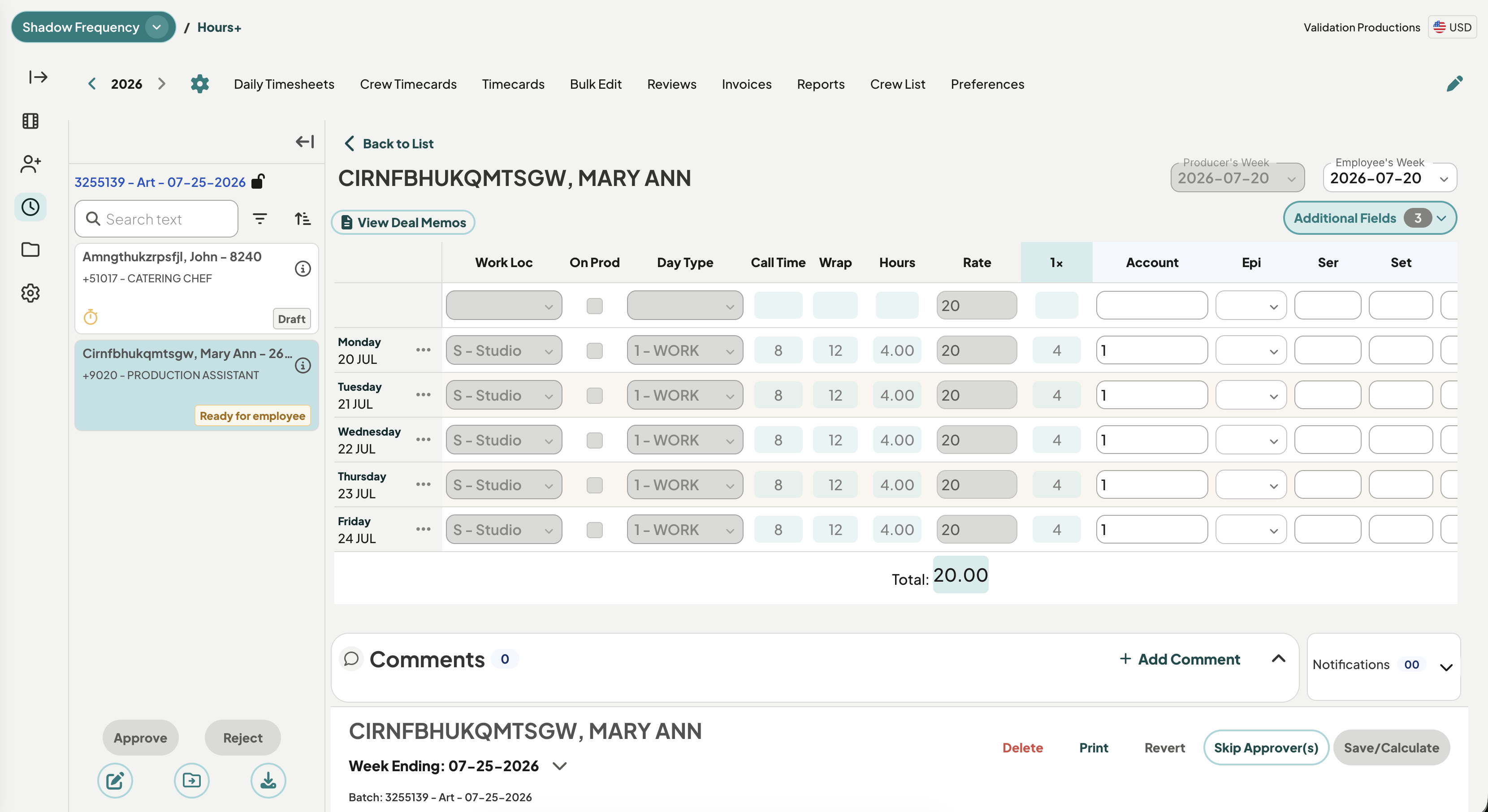Open Work Loc dropdown for Monday 20 JUL

tap(504, 350)
